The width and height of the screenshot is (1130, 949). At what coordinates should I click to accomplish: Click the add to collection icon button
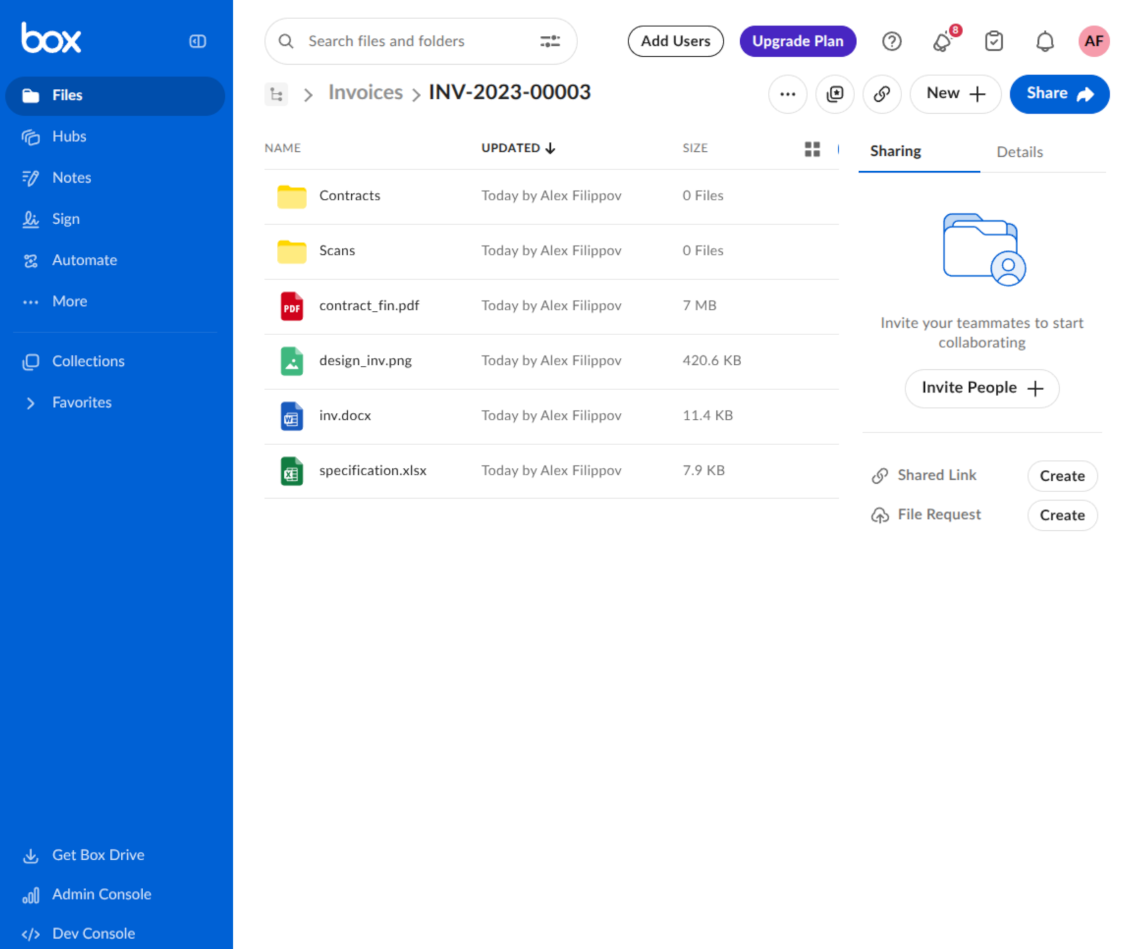(x=835, y=94)
